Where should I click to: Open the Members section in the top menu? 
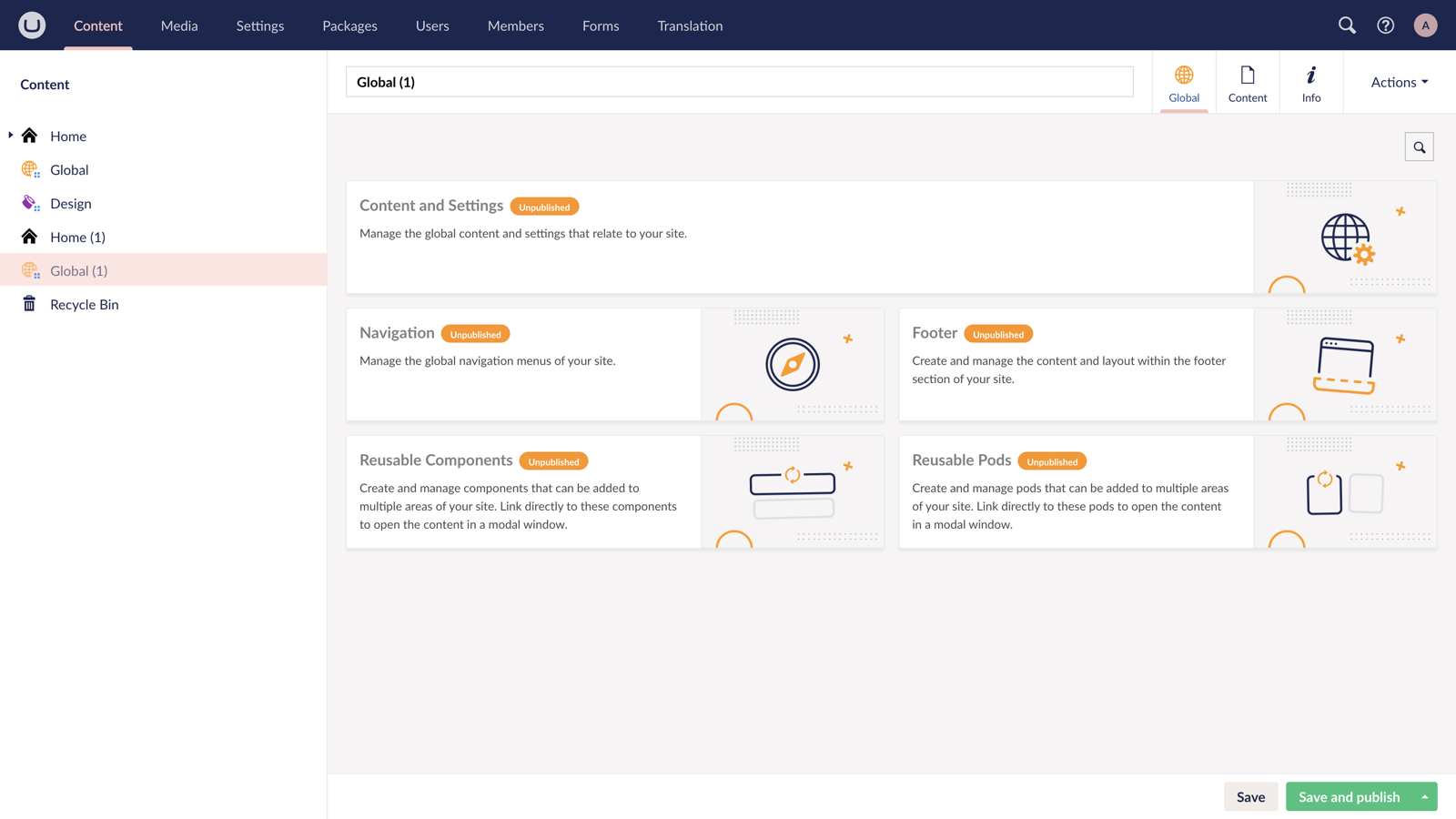pyautogui.click(x=515, y=25)
